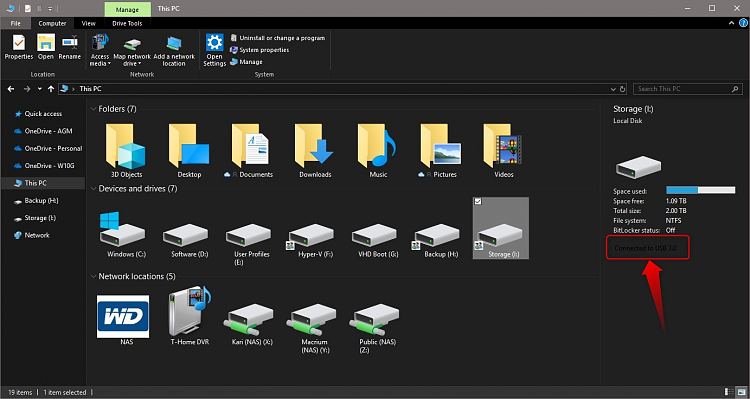This screenshot has height=399, width=750.
Task: Select the Pictures folder
Action: coord(439,150)
